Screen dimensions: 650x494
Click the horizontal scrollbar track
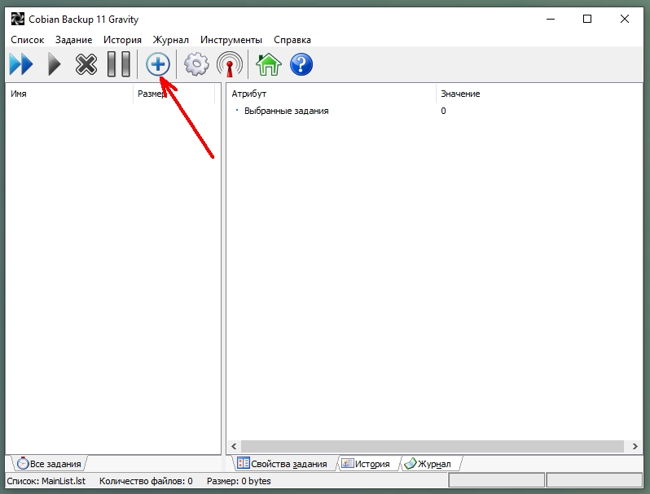pyautogui.click(x=432, y=446)
